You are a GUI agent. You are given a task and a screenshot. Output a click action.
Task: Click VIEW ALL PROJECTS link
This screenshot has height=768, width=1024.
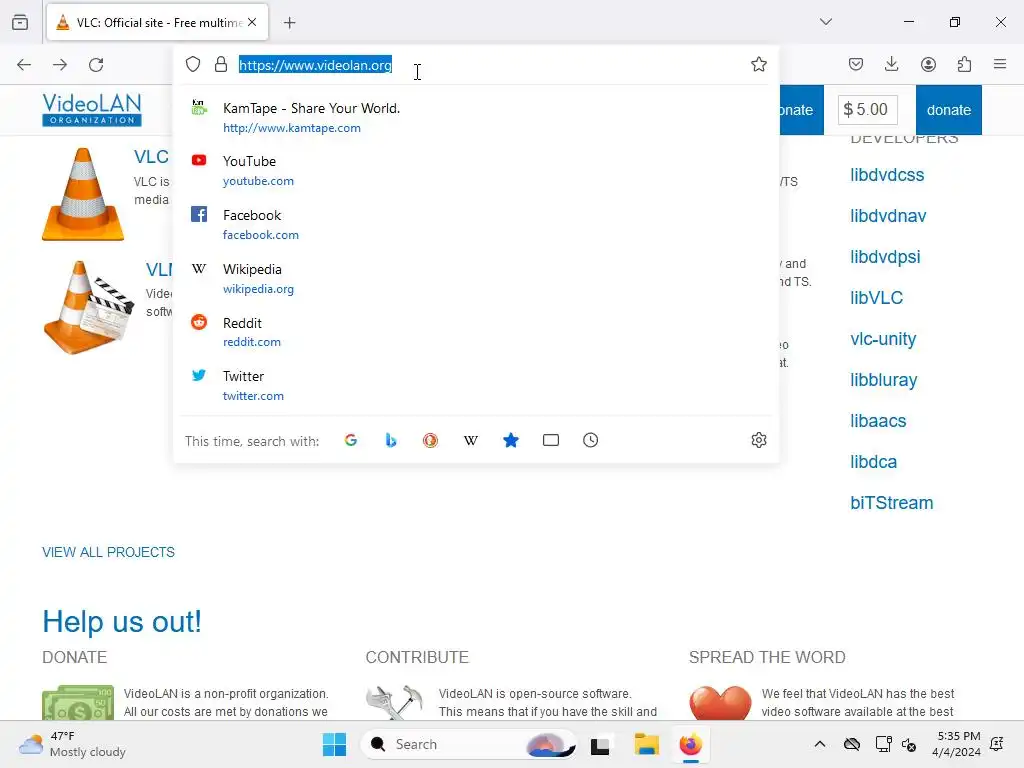[108, 552]
